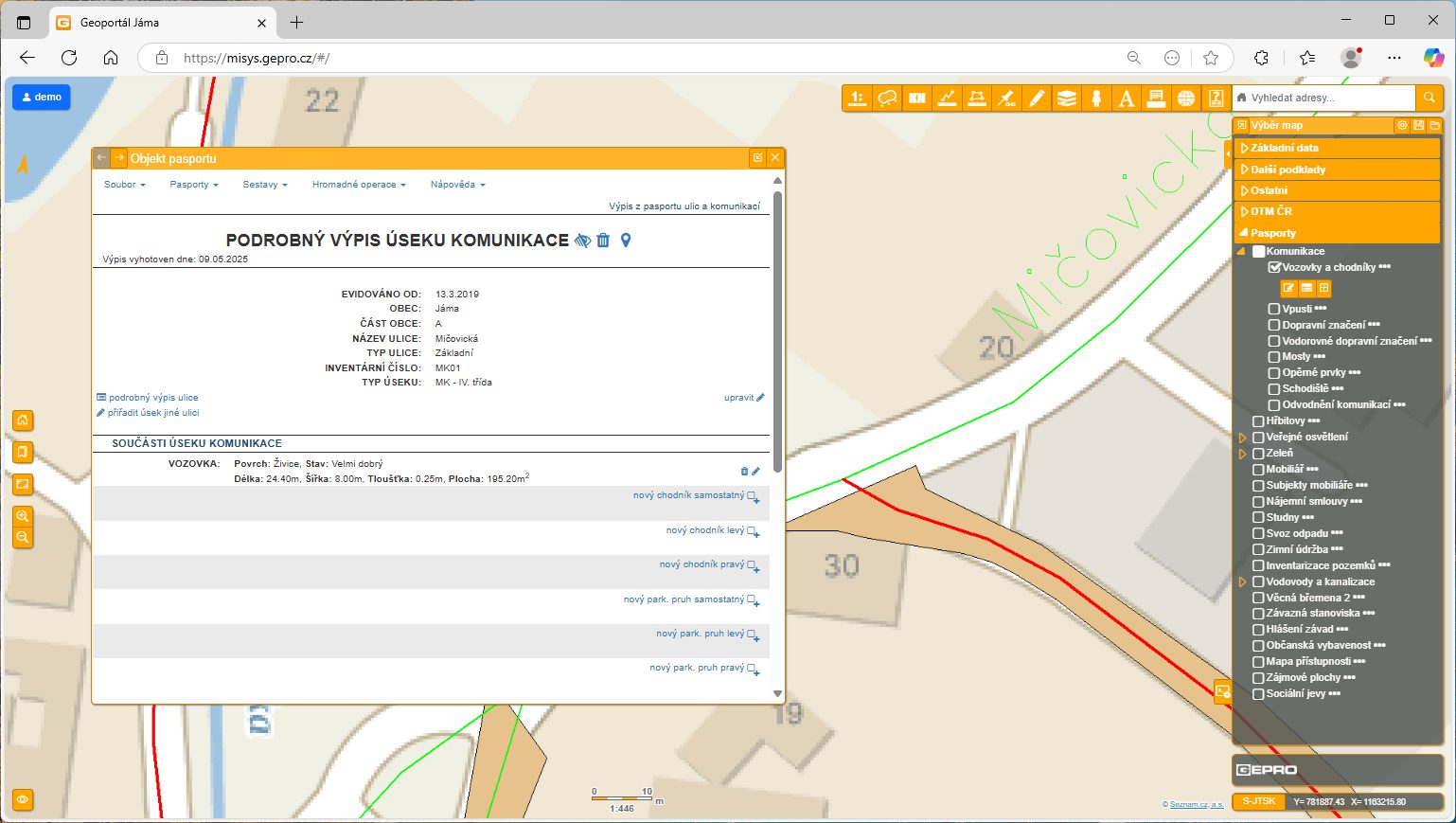Click the address search magnifier button
1456x823 pixels.
(1429, 98)
